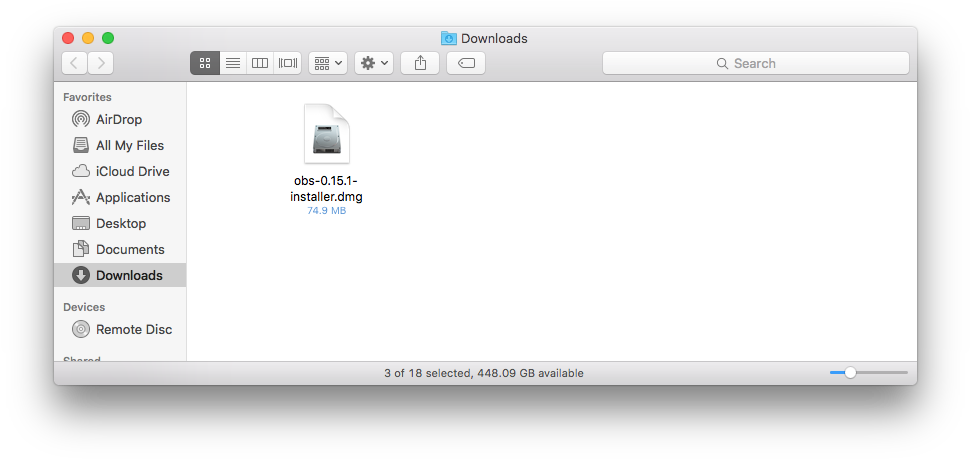Go to Desktop in sidebar
The height and width of the screenshot is (459, 970).
point(120,223)
